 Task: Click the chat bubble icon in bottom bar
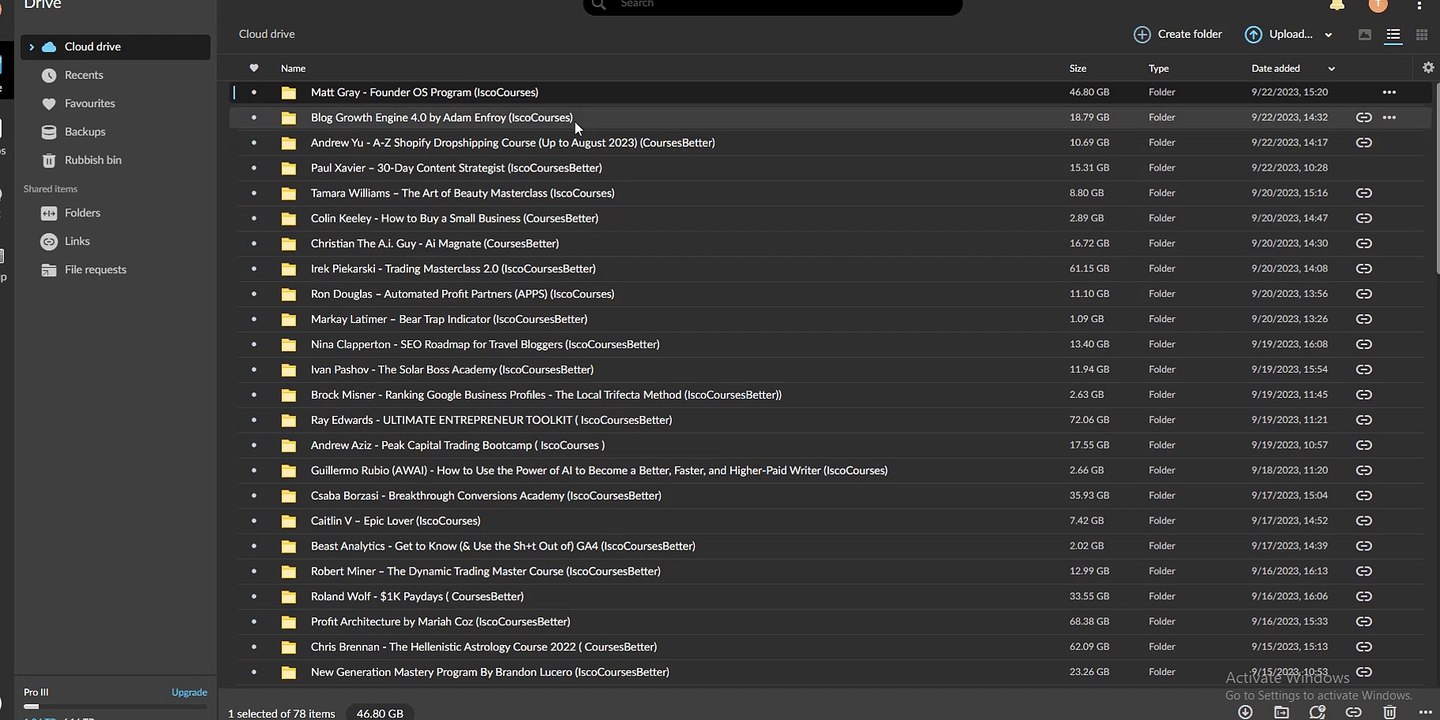[1317, 712]
